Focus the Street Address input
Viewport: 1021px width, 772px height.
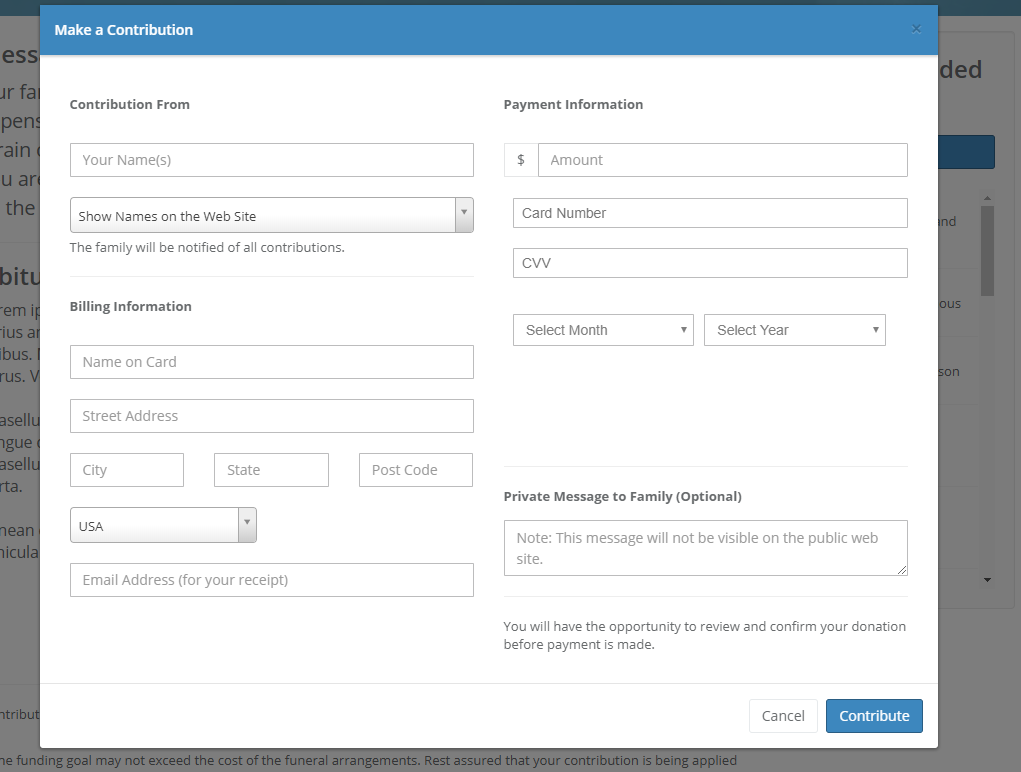(x=271, y=416)
